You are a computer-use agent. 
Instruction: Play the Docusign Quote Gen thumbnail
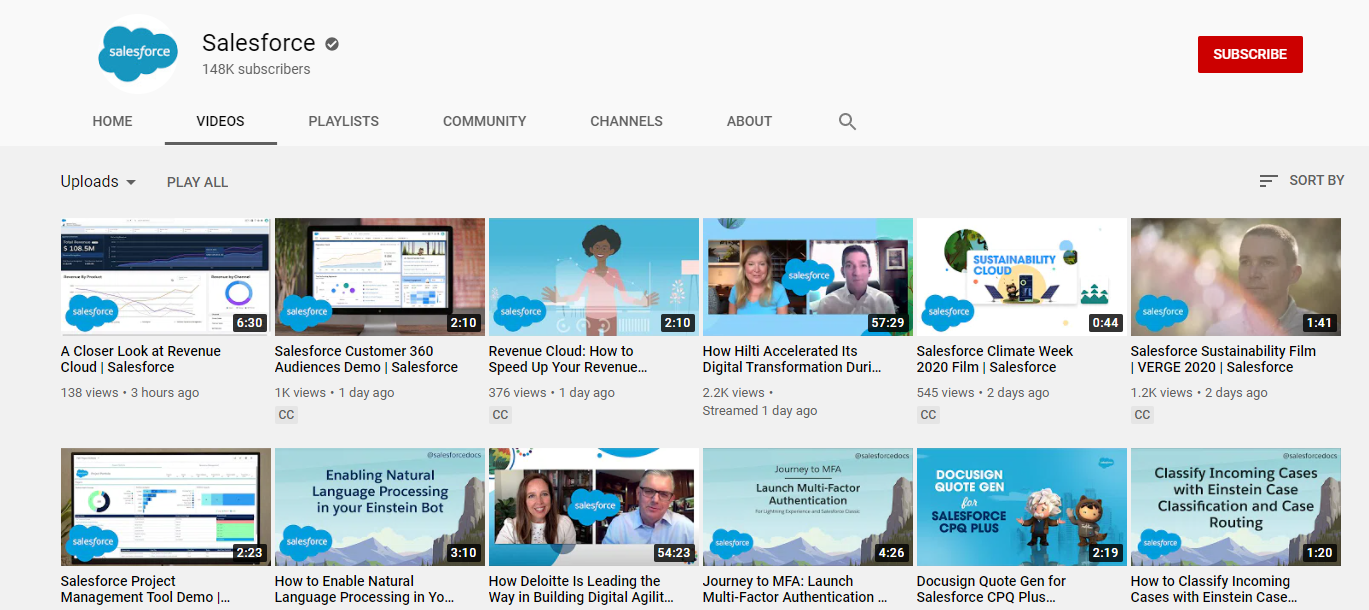click(x=1022, y=507)
